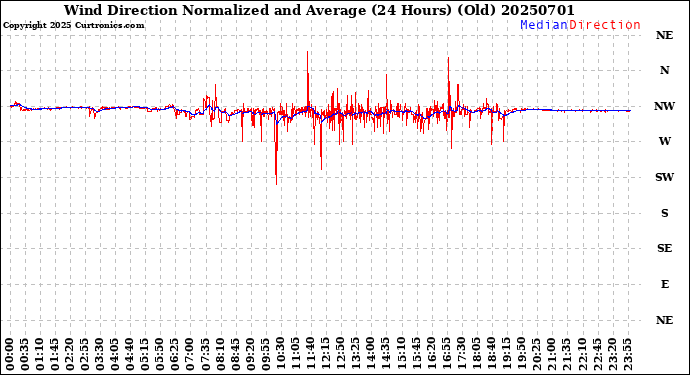The width and height of the screenshot is (690, 375).
Task: Click the 09:20 time axis label
Action: 251,355
